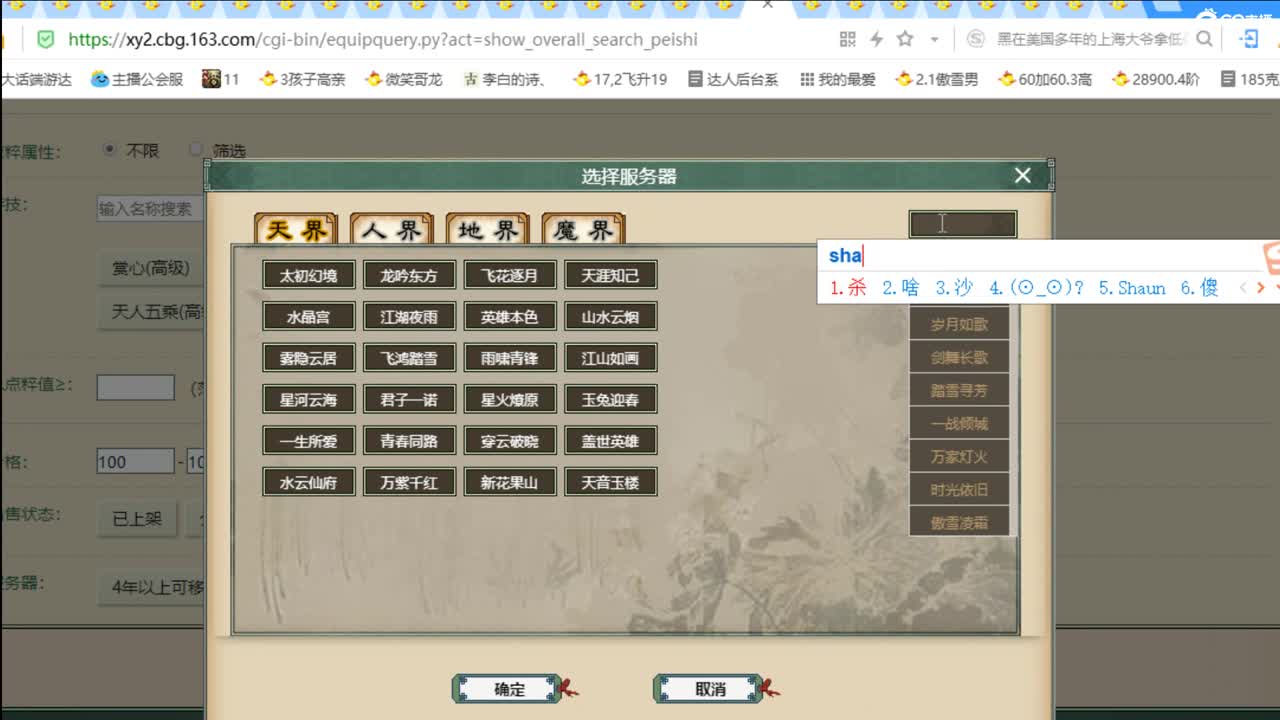Screen dimensions: 1280x720
Task: Click the blue login arrow icon
Action: click(x=1249, y=39)
